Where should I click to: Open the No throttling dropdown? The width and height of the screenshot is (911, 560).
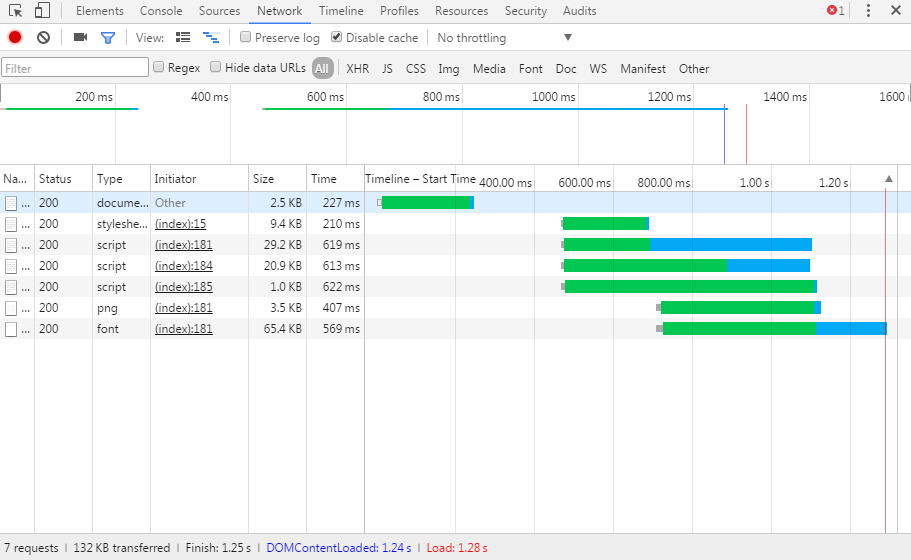point(504,38)
